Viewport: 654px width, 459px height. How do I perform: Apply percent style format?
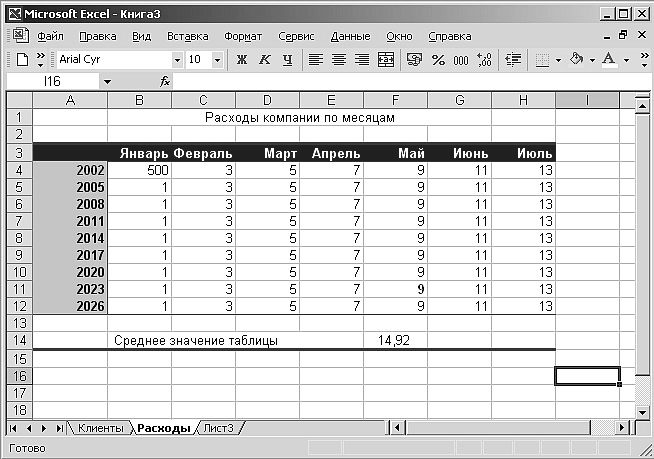438,60
